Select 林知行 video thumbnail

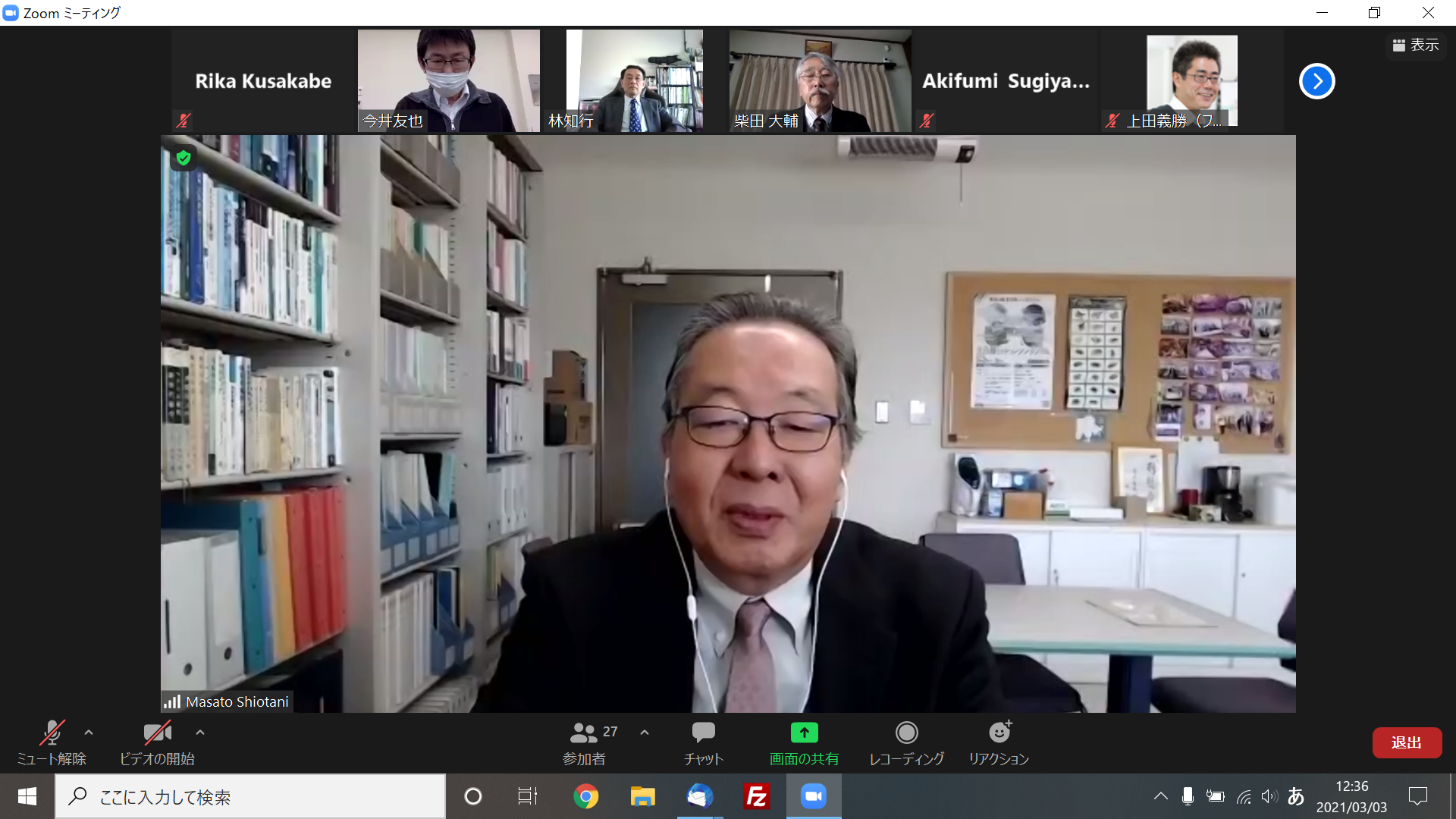[634, 80]
